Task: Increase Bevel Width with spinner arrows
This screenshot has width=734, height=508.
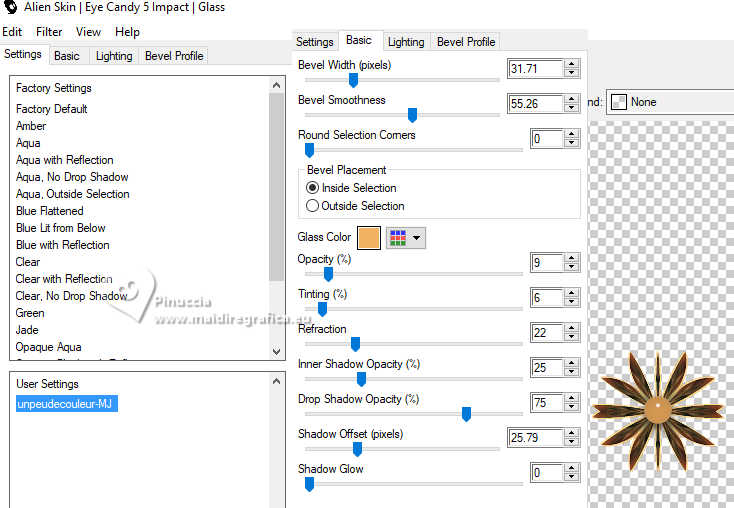Action: [571, 64]
